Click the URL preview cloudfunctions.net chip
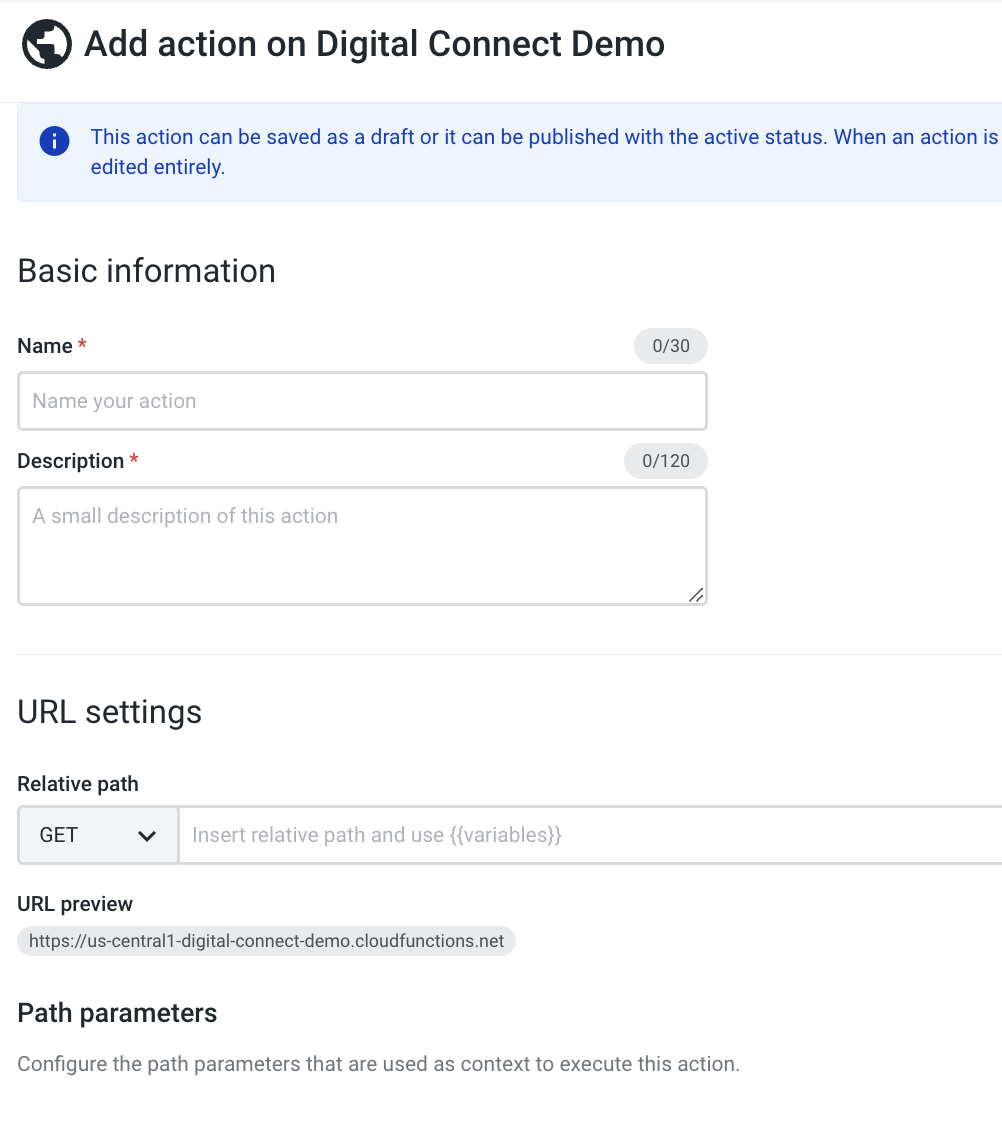Image resolution: width=1002 pixels, height=1122 pixels. click(265, 940)
